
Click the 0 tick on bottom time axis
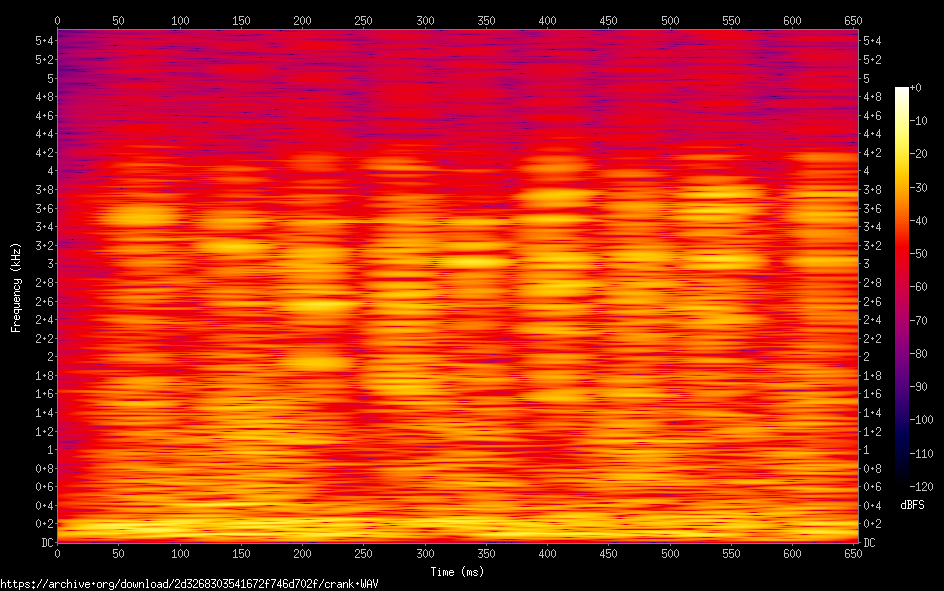point(57,553)
